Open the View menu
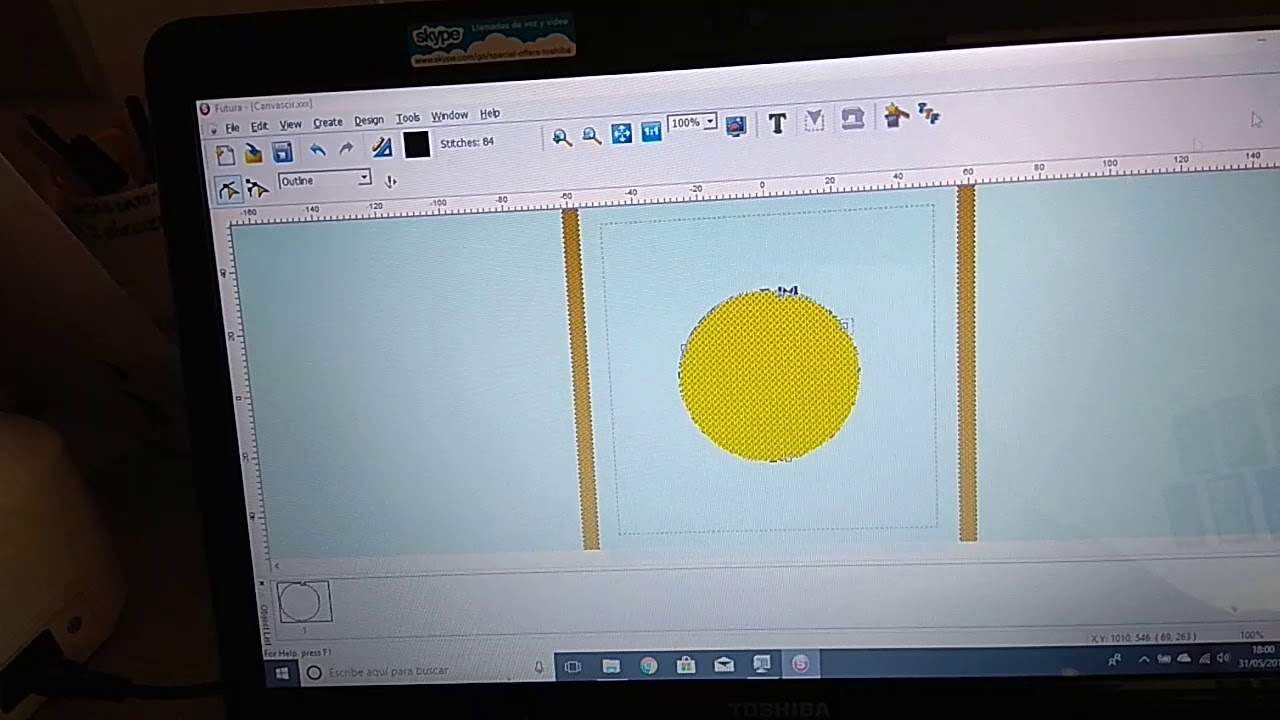 coord(290,124)
